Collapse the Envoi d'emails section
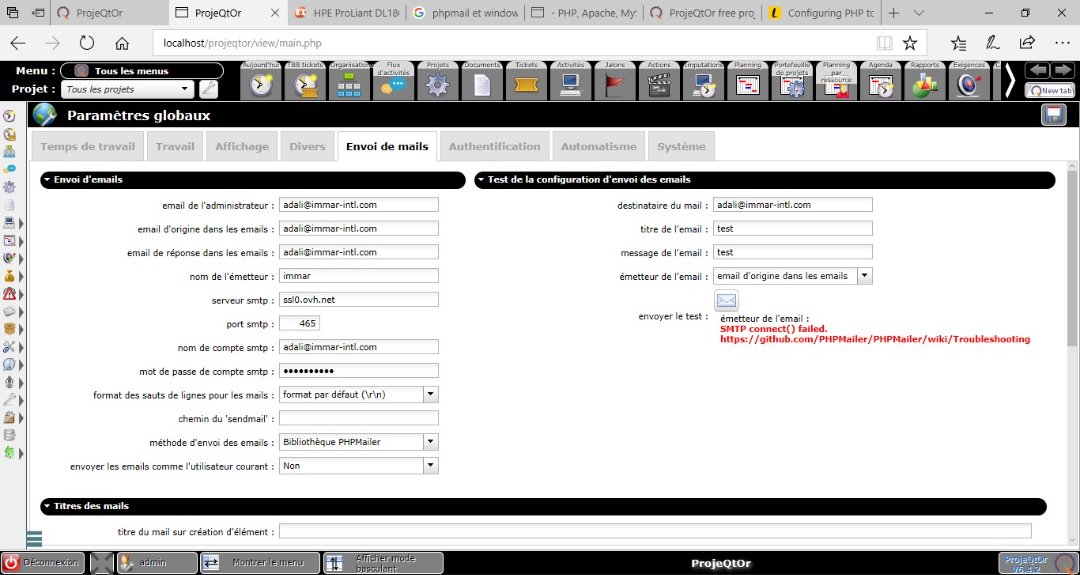The height and width of the screenshot is (575, 1080). point(48,181)
